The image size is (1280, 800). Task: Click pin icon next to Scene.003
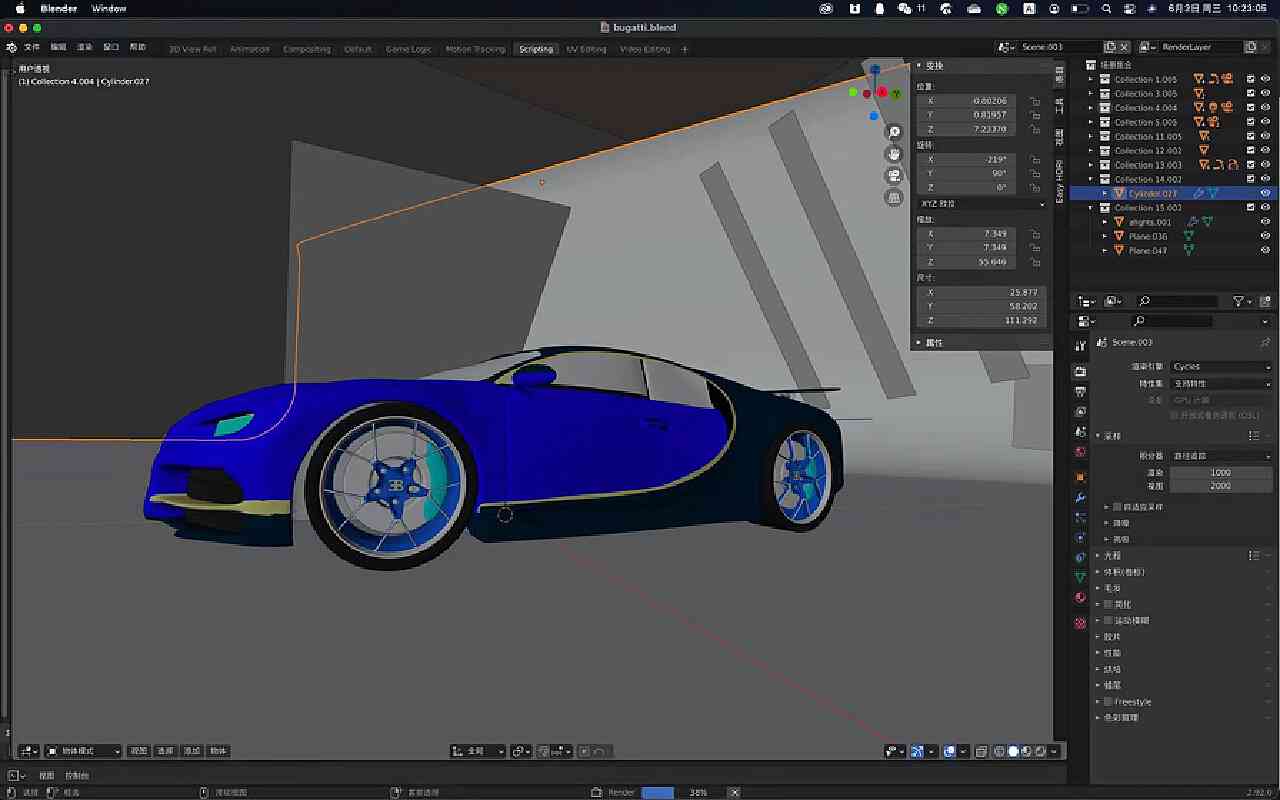point(1265,342)
